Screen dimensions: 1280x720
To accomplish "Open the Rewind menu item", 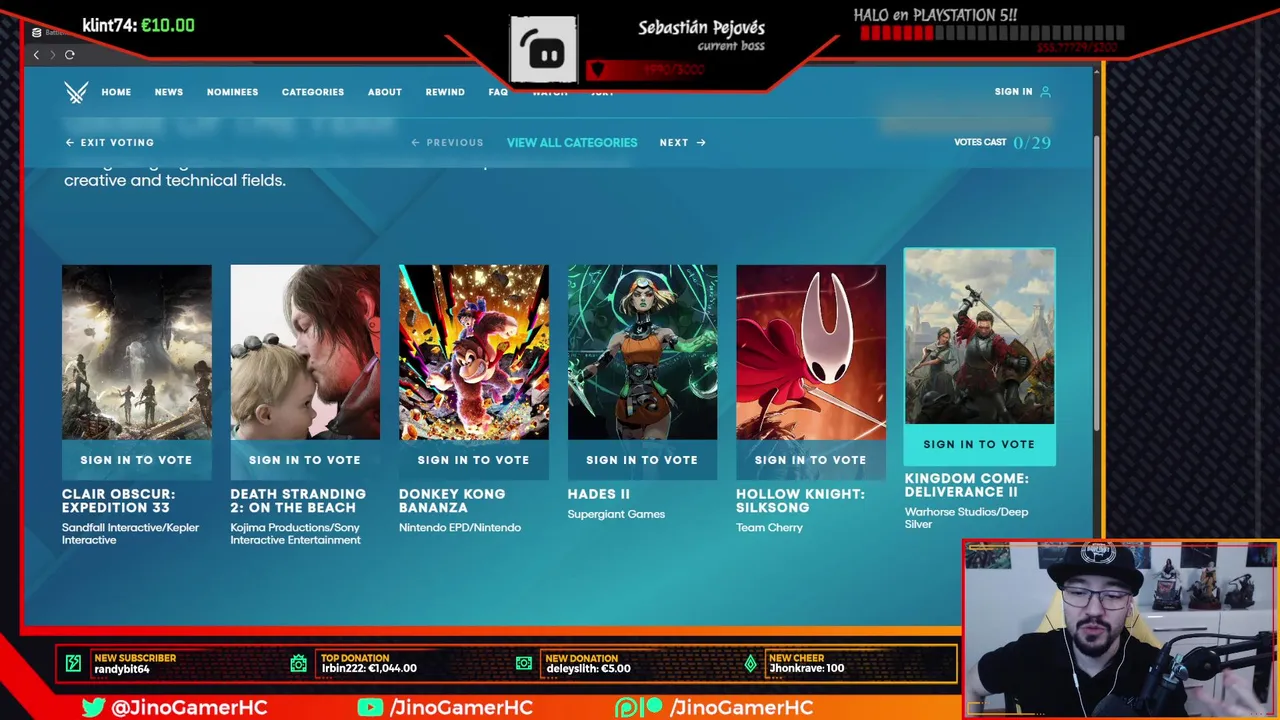I will (445, 92).
